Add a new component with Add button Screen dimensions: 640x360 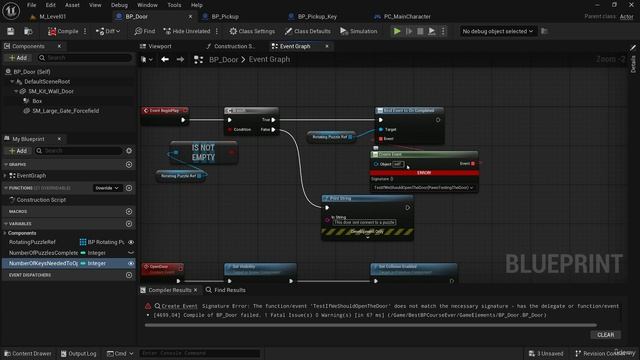point(18,58)
